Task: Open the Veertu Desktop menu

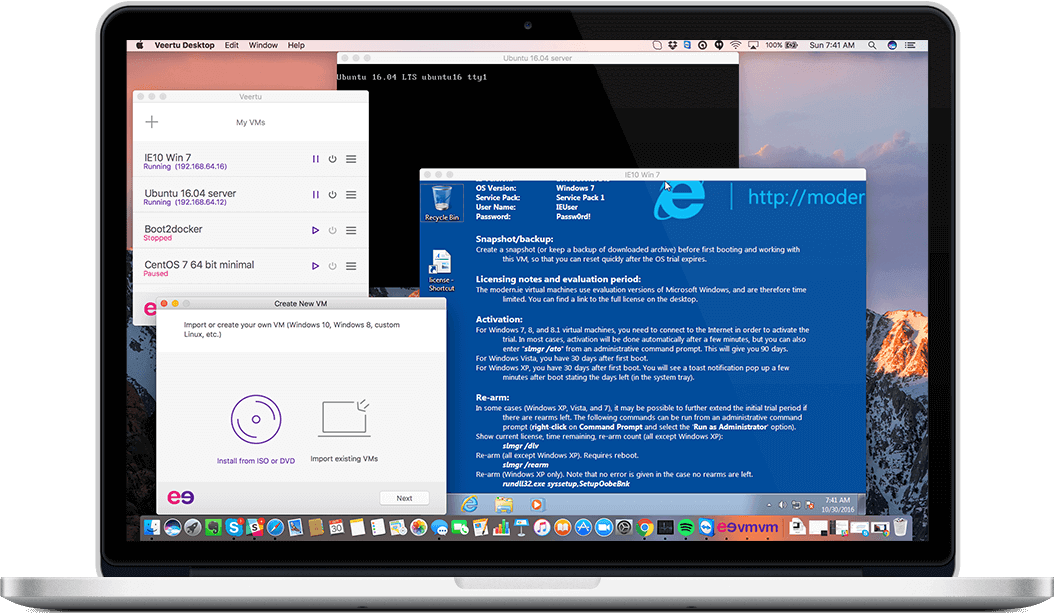Action: tap(184, 45)
